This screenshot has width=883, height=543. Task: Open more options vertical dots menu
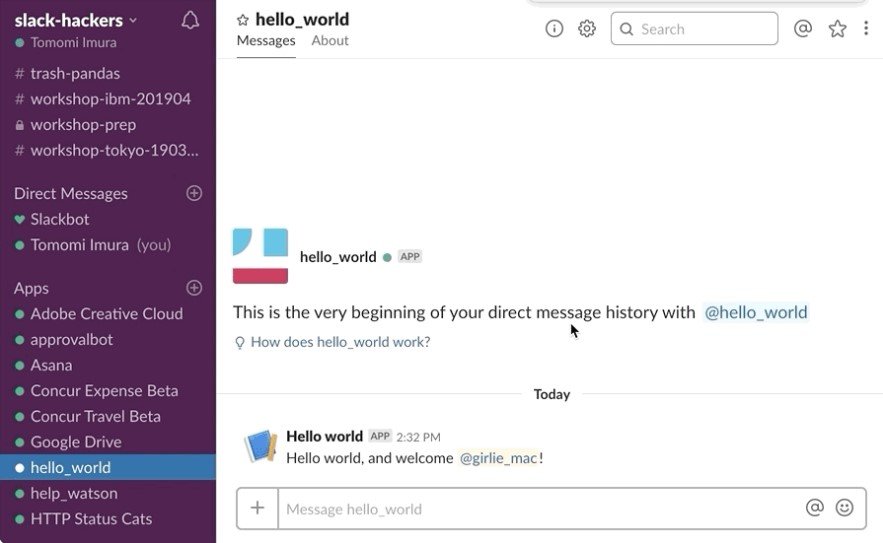[x=866, y=29]
